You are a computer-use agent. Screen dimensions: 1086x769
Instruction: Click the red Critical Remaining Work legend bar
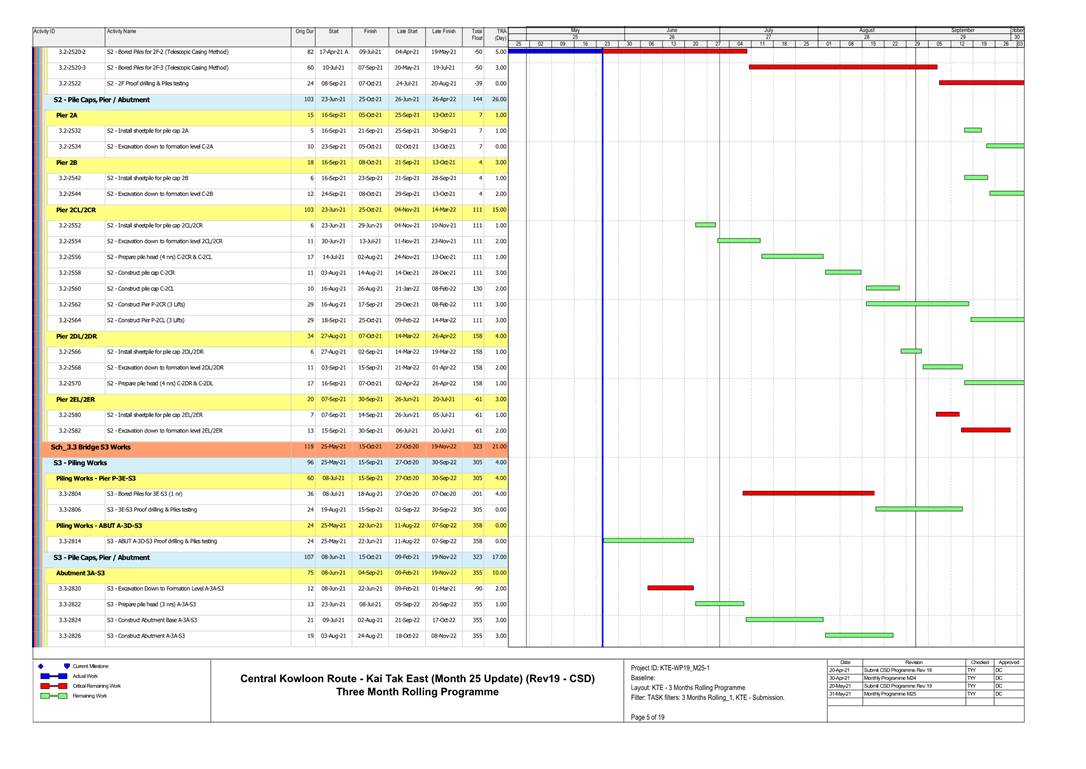point(52,686)
